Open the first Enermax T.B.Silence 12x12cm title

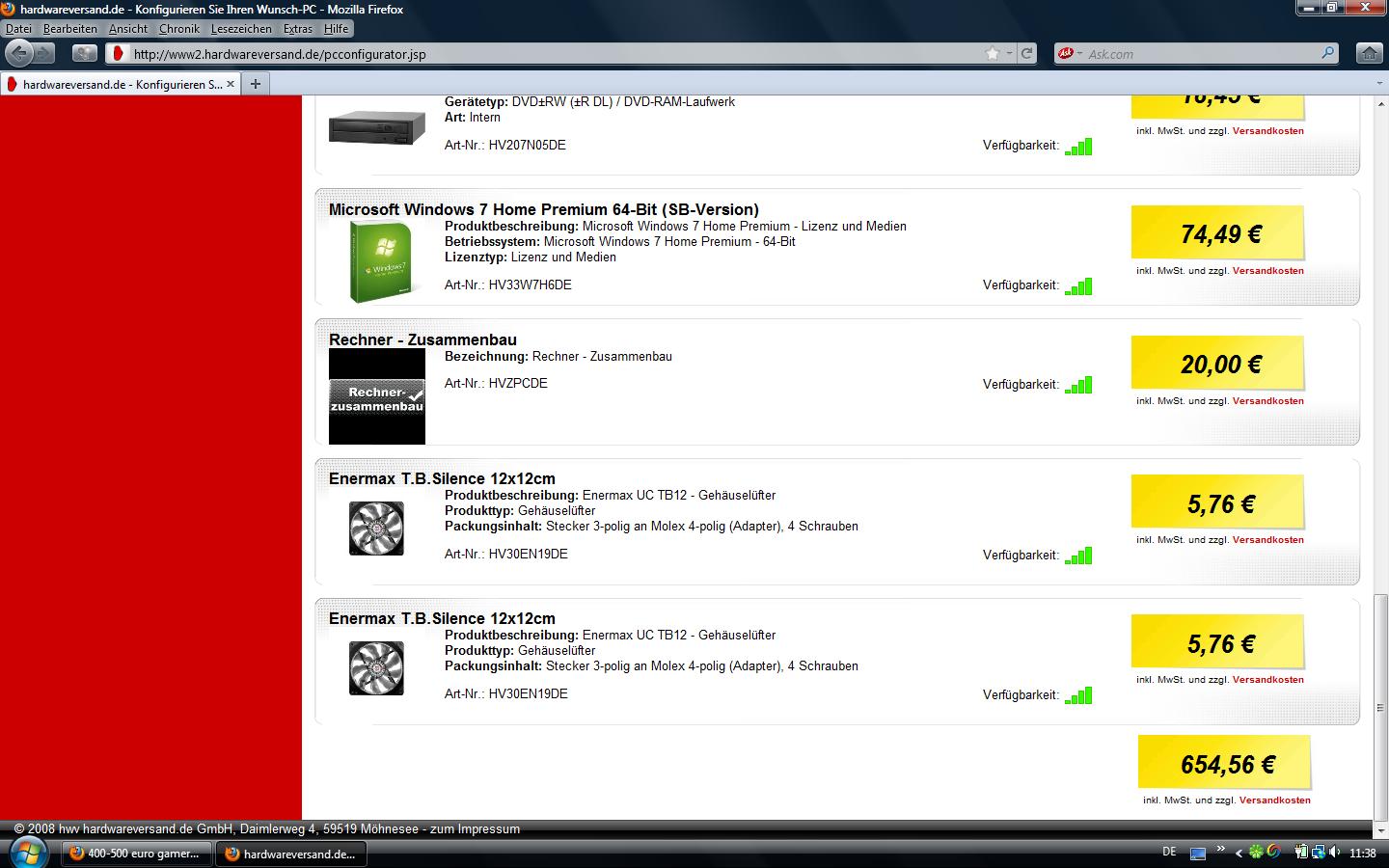[x=442, y=478]
